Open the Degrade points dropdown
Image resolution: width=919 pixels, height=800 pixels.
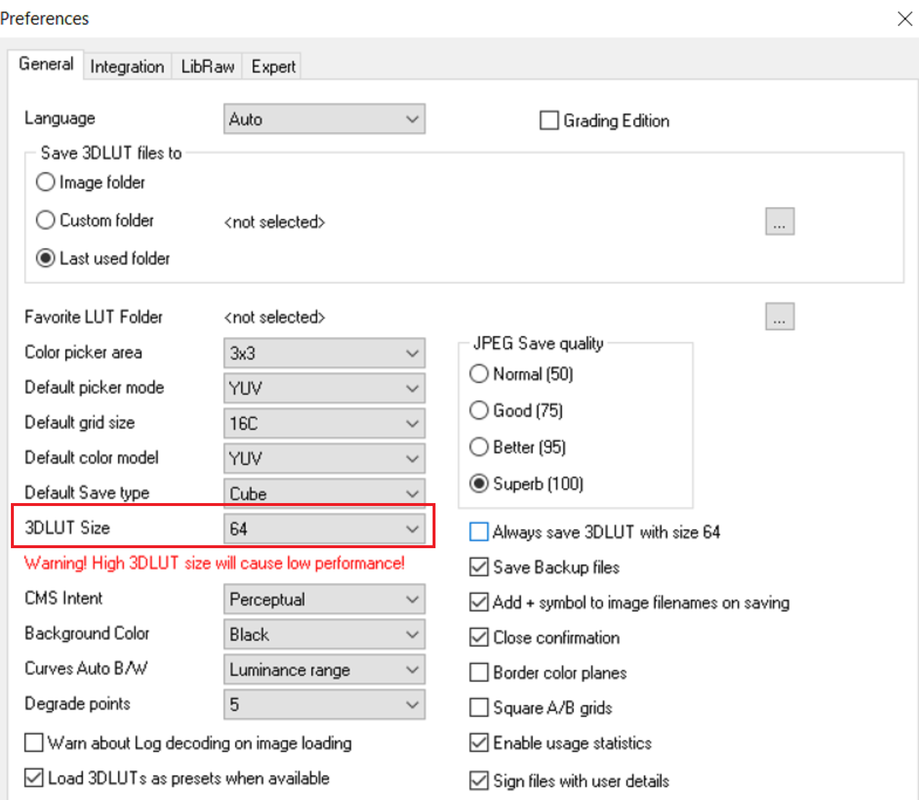pyautogui.click(x=324, y=704)
